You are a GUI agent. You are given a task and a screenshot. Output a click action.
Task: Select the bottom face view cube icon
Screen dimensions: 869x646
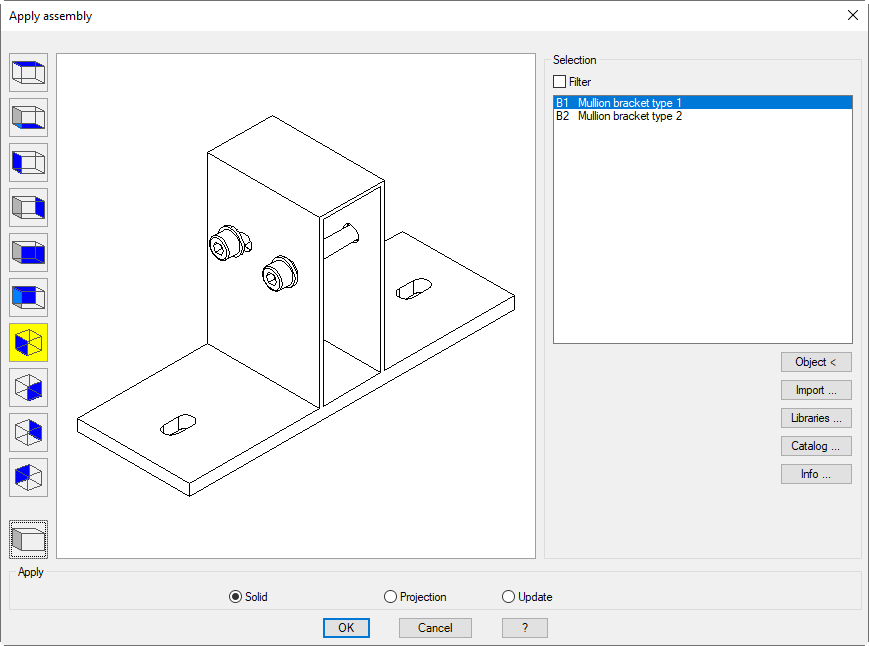[x=28, y=118]
